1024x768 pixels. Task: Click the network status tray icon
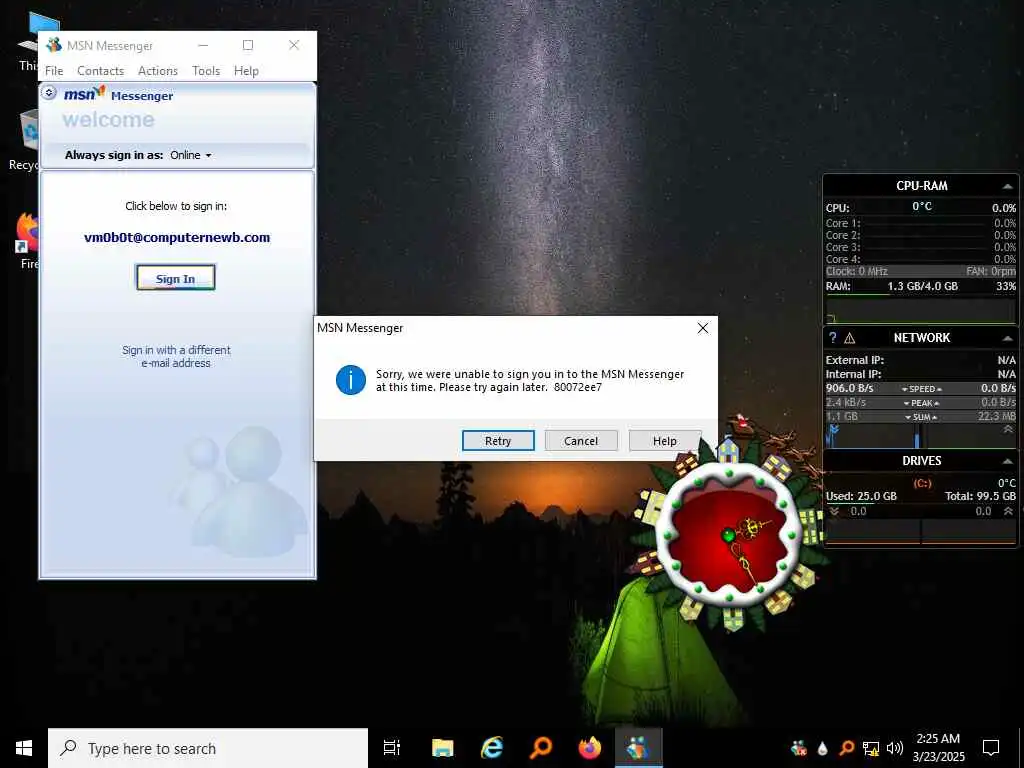(871, 748)
